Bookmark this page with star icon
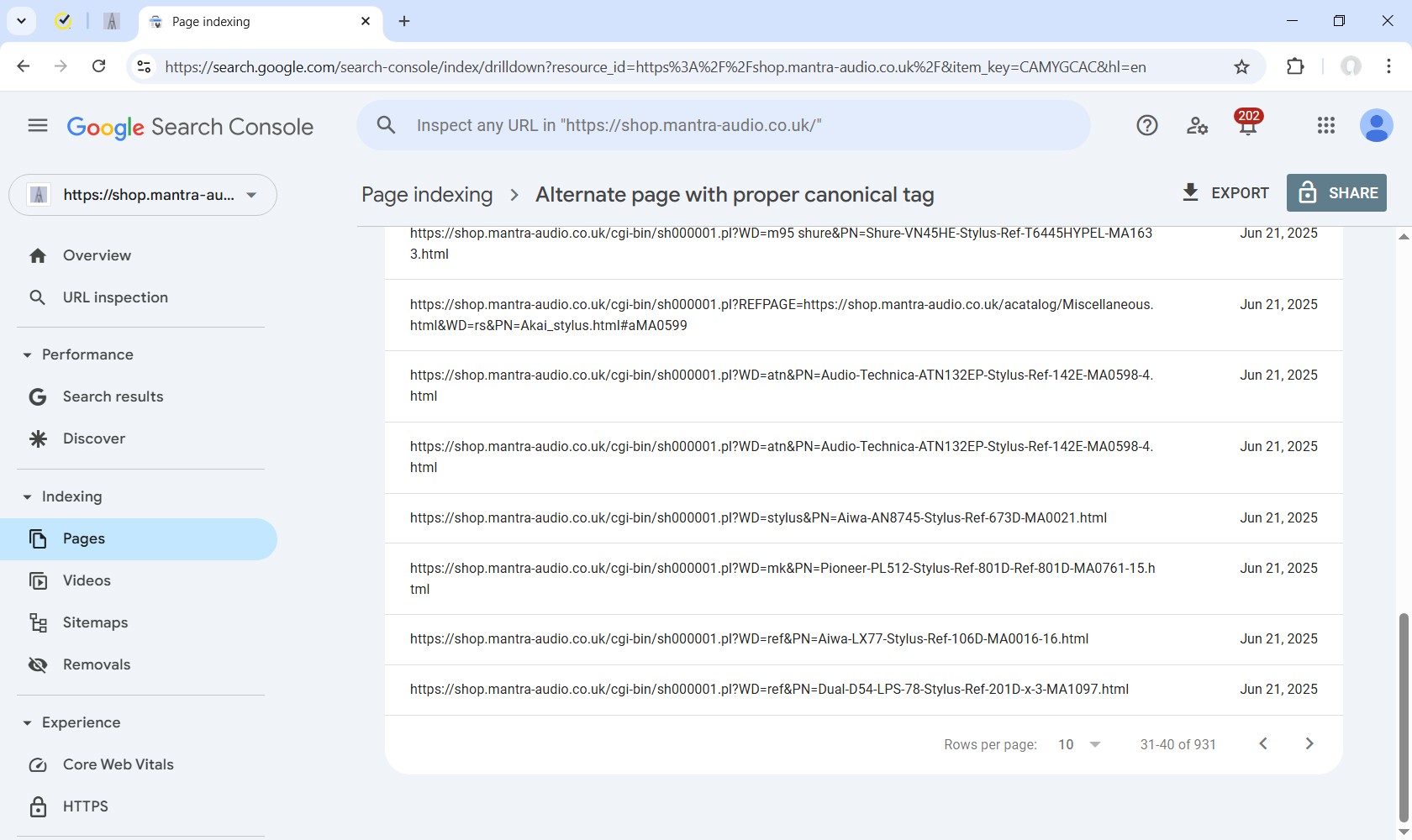The height and width of the screenshot is (840, 1412). click(1241, 67)
